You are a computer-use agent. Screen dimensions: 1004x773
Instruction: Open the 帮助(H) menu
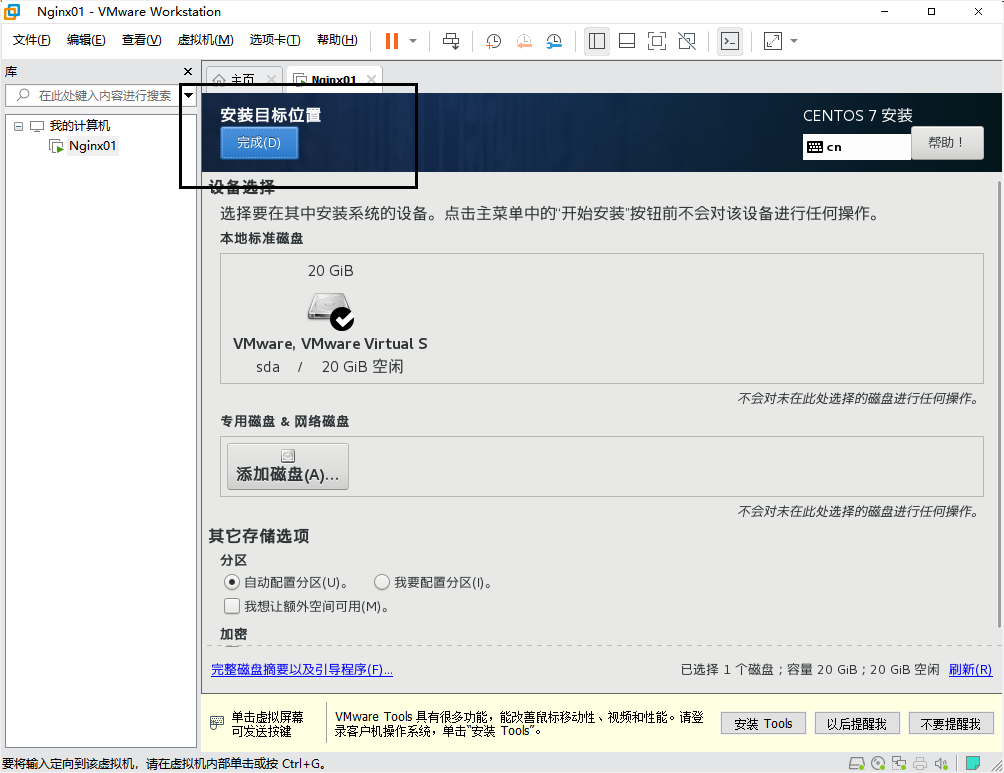click(x=337, y=40)
